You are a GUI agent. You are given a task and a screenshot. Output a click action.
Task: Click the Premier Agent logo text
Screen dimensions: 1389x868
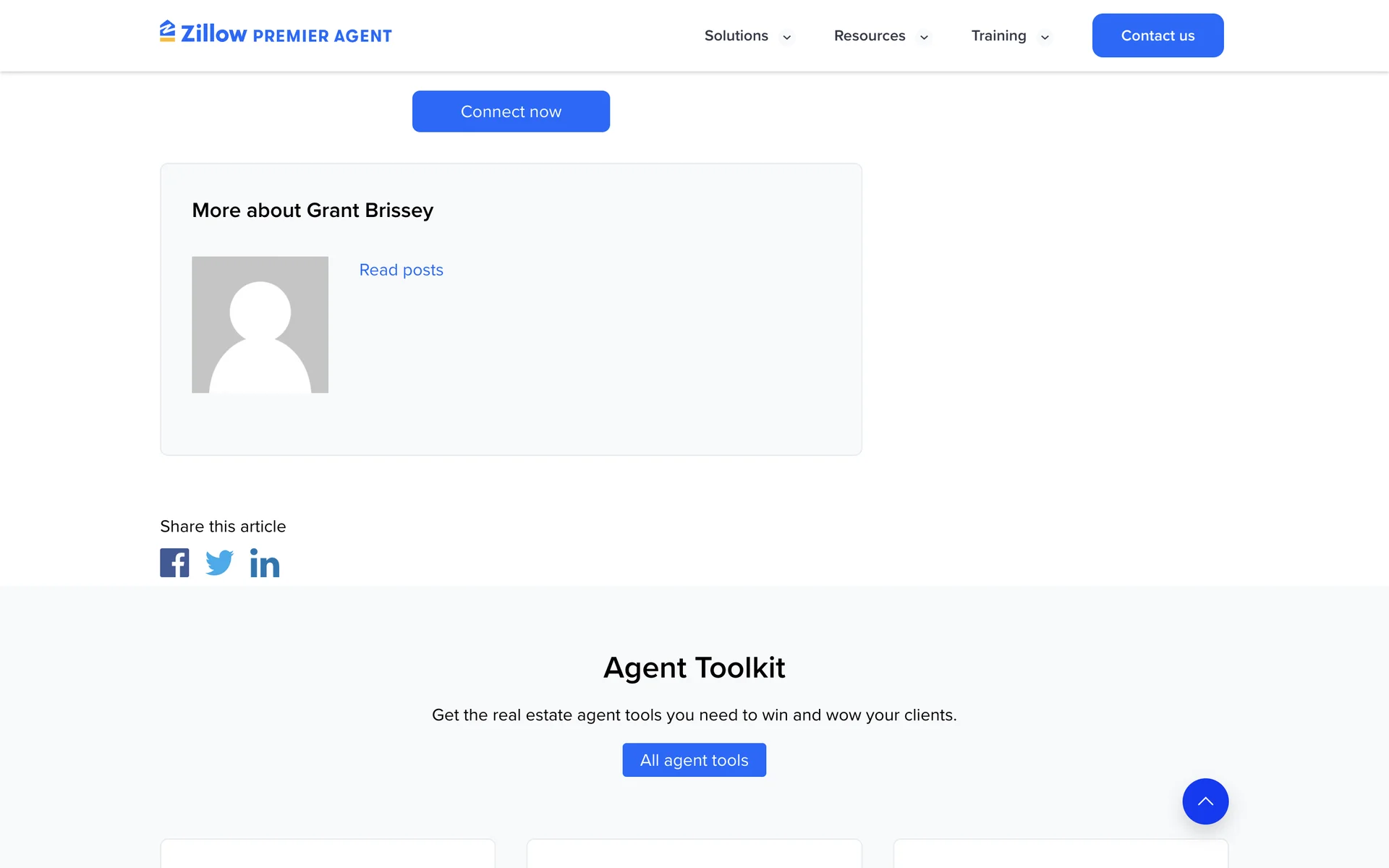pos(322,35)
